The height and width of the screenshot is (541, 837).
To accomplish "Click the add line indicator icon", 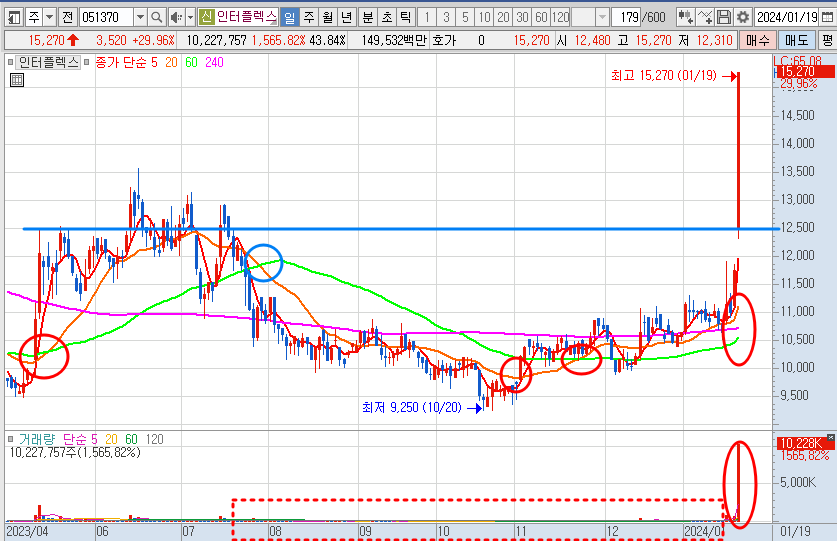I will click(x=705, y=18).
